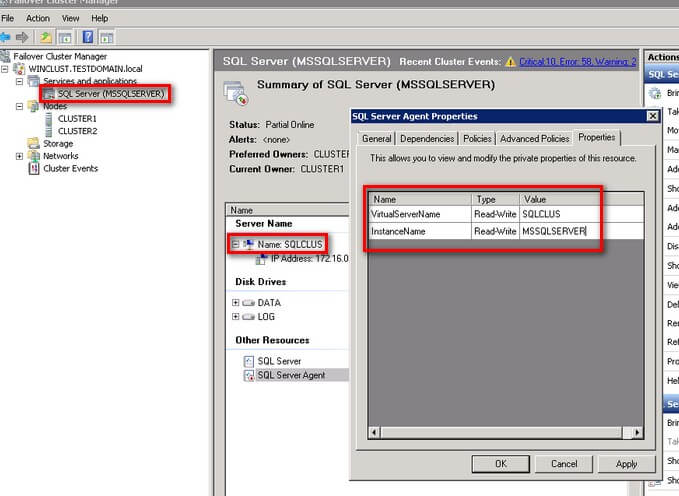Click the Value column header in grid
The image size is (679, 496).
tap(582, 199)
